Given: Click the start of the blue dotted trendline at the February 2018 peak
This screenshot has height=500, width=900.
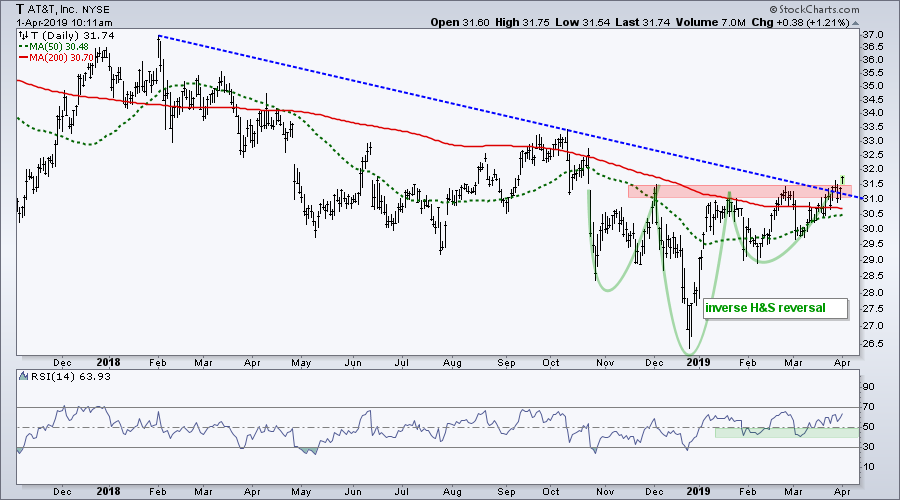Looking at the screenshot, I should coord(159,36).
